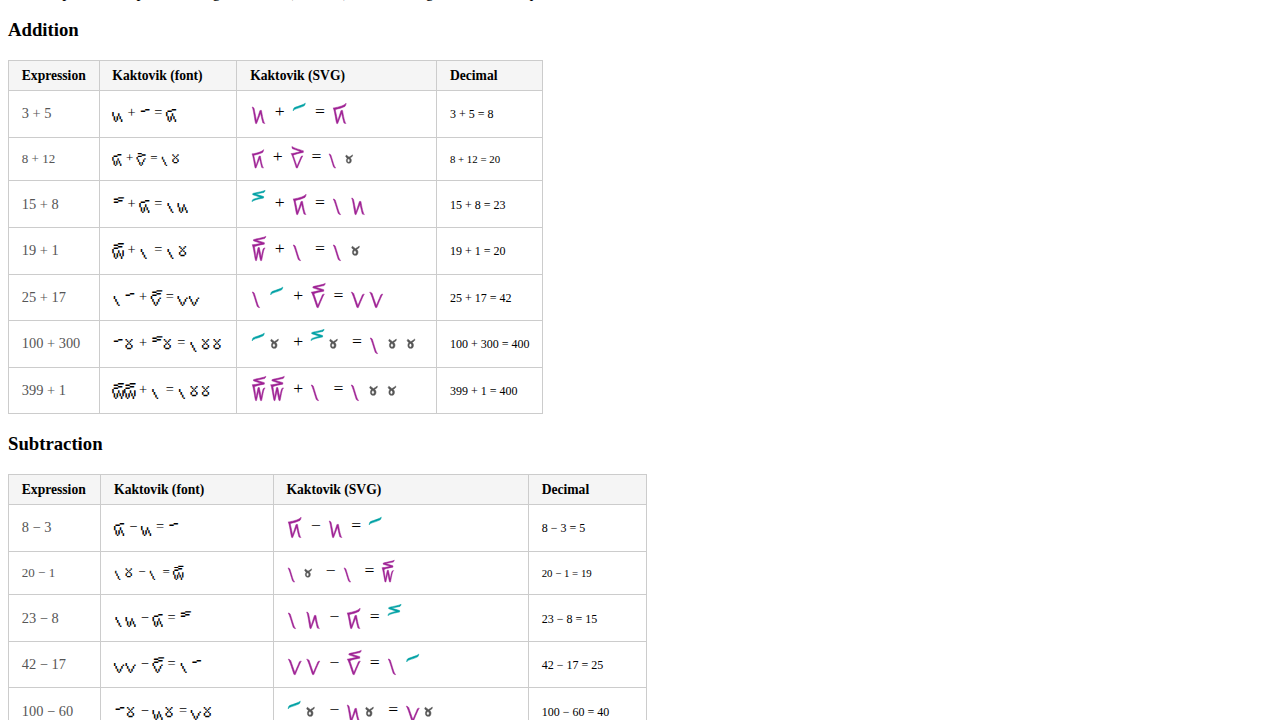Click the font-rendered equation in the 20 − 1 row
1280x720 pixels.
[x=150, y=572]
